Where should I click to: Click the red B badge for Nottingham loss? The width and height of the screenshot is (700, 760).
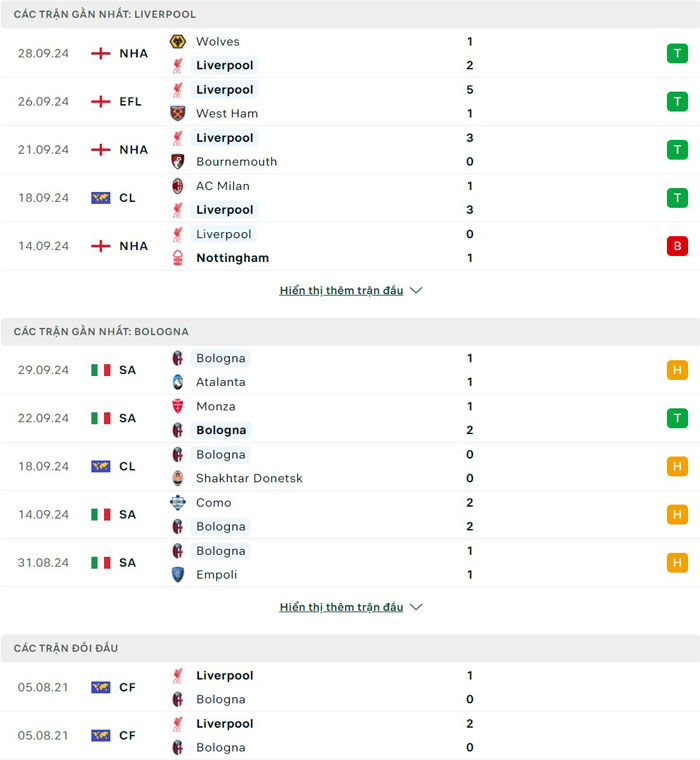(x=678, y=246)
